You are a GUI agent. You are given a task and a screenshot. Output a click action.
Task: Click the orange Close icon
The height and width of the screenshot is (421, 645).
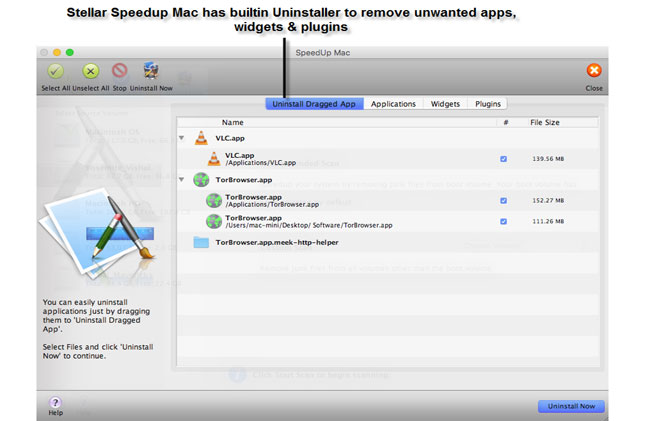[594, 71]
